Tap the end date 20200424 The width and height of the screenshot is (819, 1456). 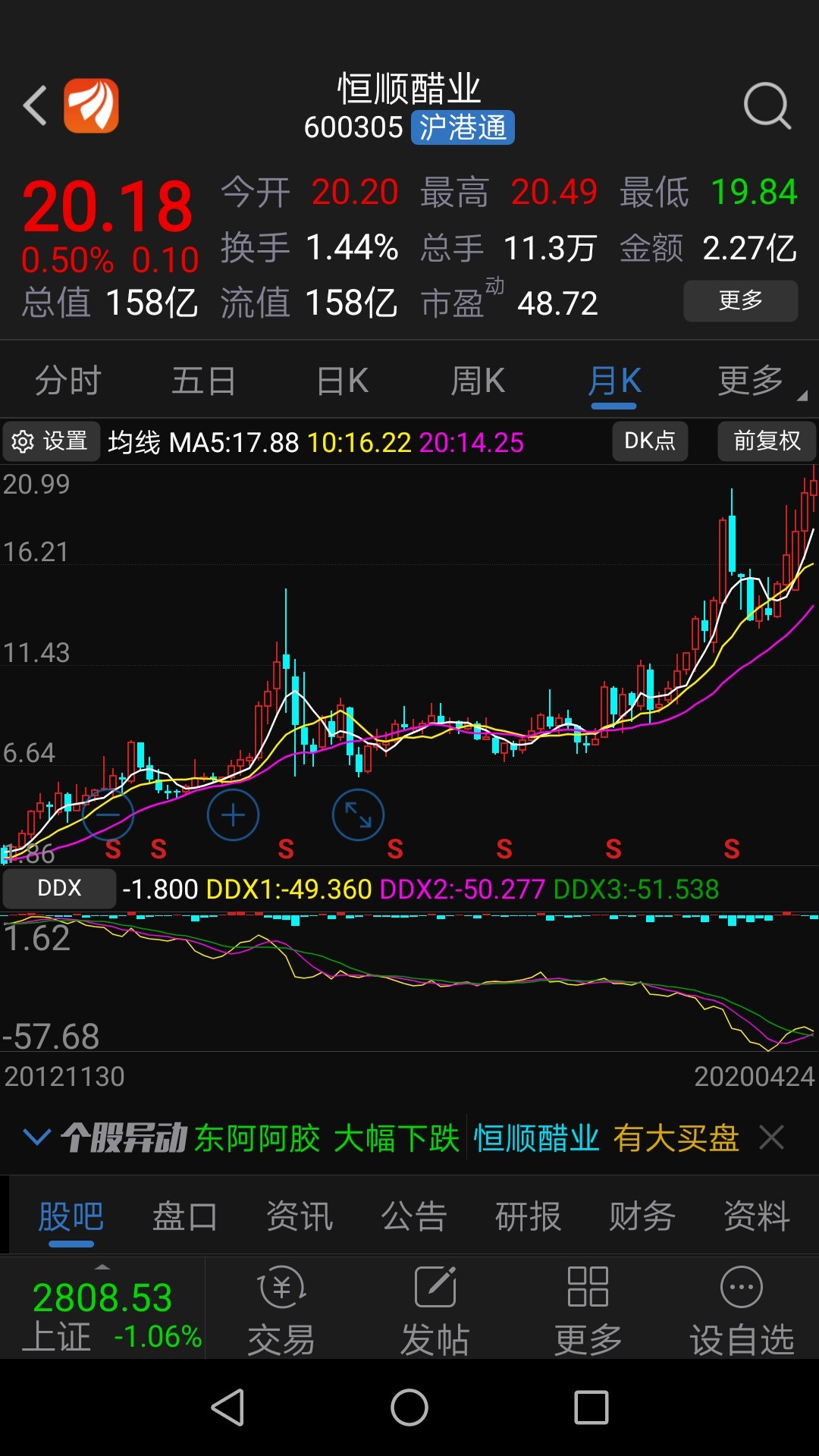pyautogui.click(x=755, y=1076)
